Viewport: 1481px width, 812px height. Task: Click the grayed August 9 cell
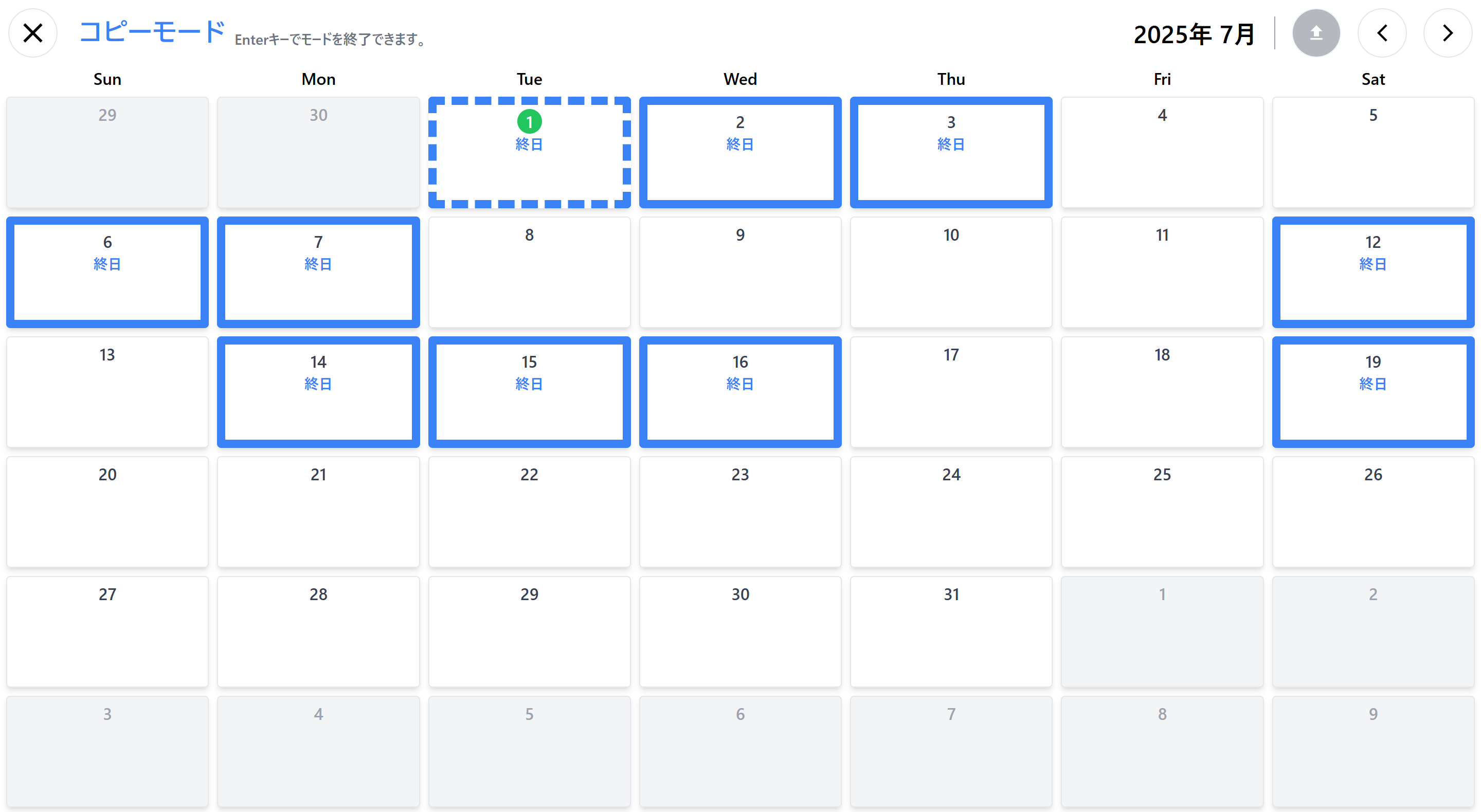tap(1373, 751)
